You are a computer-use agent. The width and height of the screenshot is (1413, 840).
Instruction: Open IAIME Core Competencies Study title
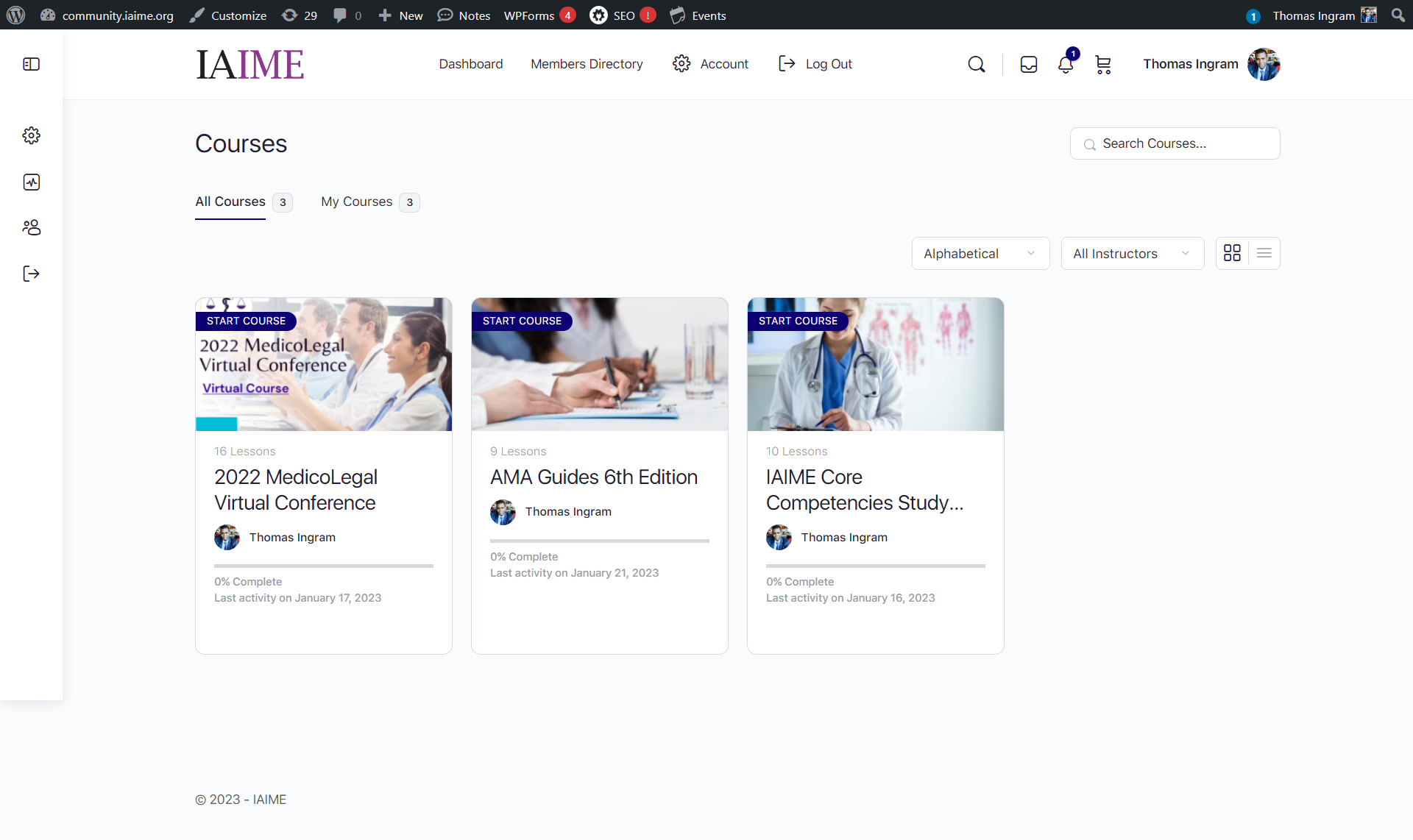pyautogui.click(x=865, y=490)
